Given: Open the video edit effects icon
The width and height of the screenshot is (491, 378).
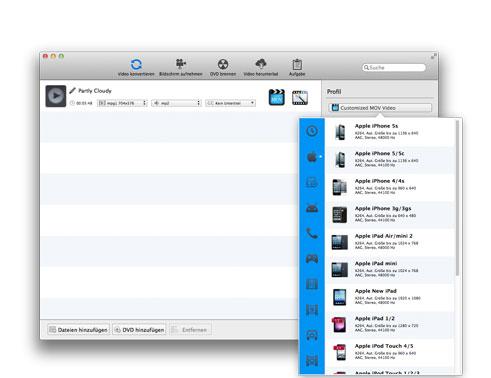Looking at the screenshot, I should pyautogui.click(x=300, y=97).
